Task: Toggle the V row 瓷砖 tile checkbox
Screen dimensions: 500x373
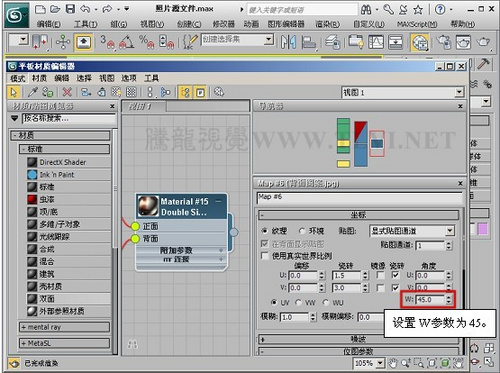Action: pyautogui.click(x=395, y=287)
